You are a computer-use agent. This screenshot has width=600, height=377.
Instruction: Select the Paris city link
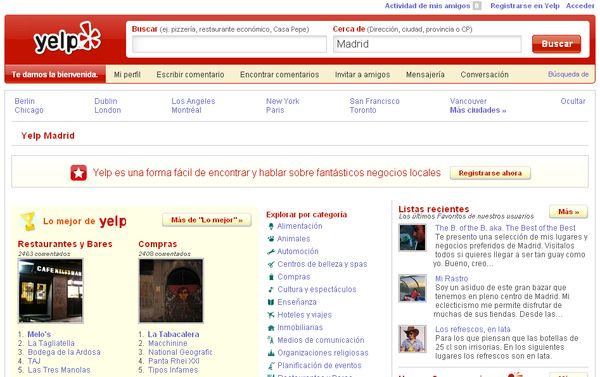pos(275,110)
